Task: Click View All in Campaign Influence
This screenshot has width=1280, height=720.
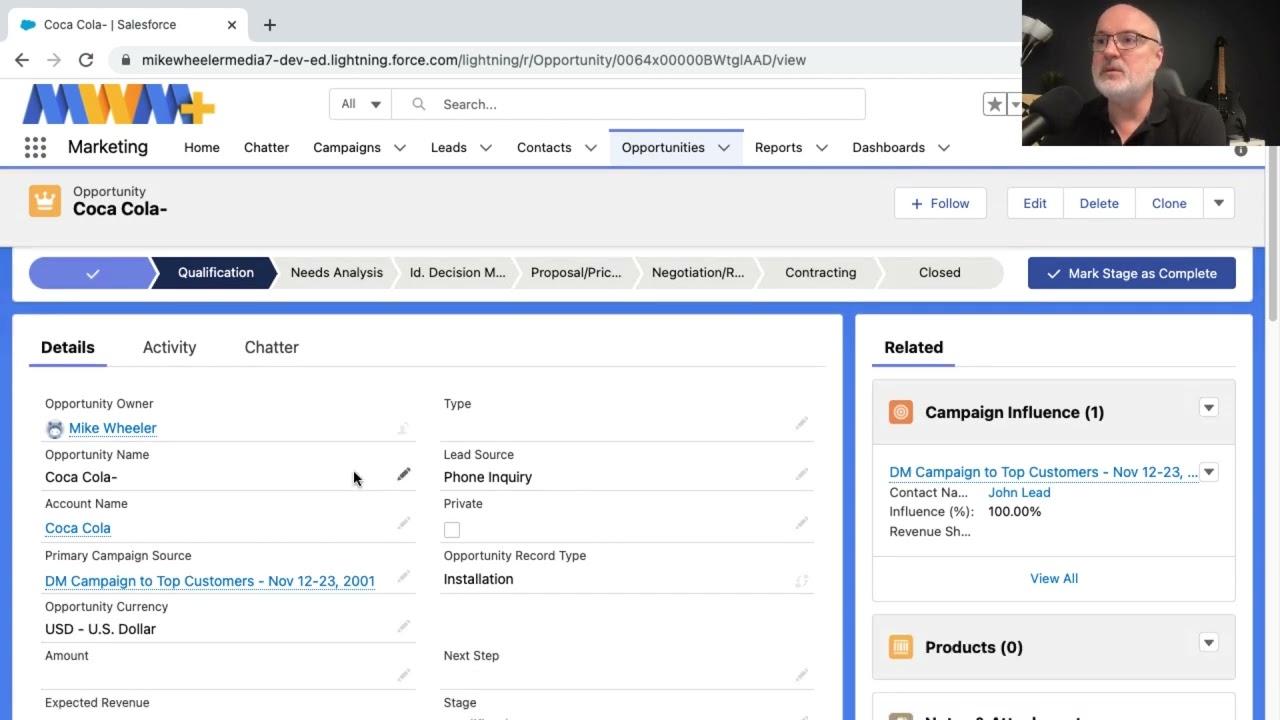Action: point(1054,578)
